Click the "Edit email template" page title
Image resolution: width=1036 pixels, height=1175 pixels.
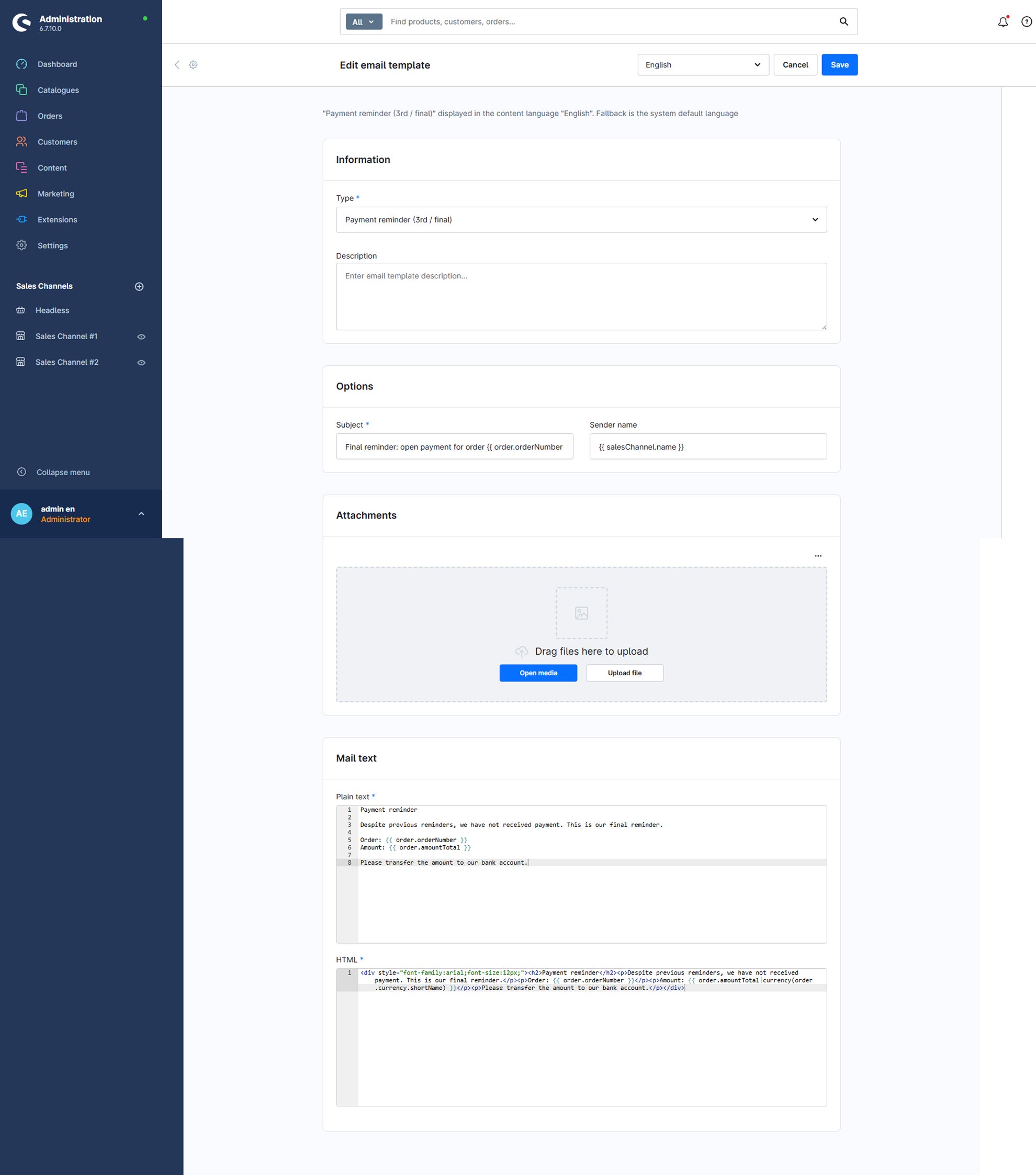tap(385, 65)
